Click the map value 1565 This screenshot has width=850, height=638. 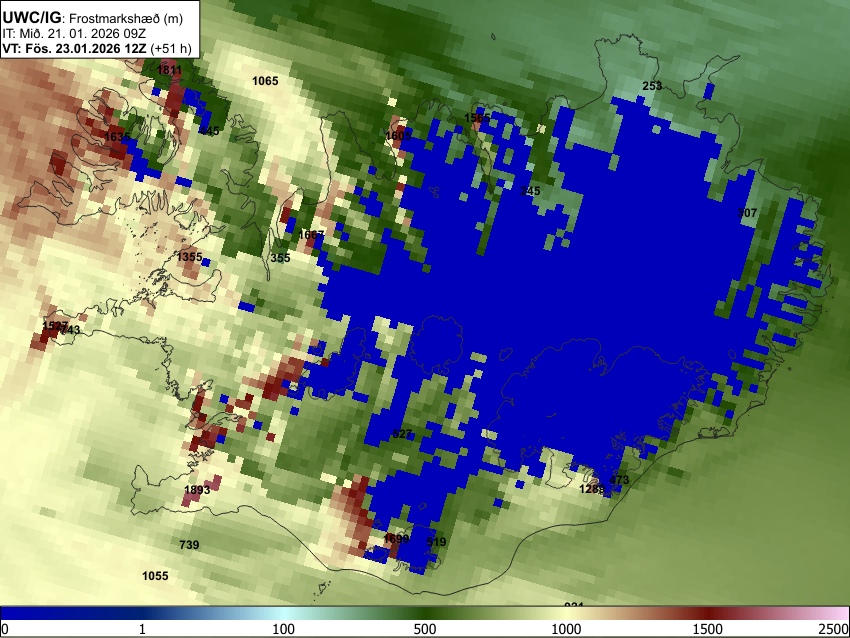pos(477,118)
